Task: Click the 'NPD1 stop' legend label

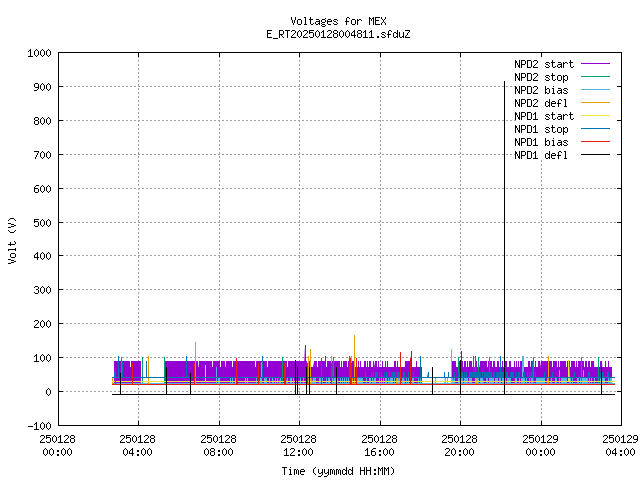Action: [541, 129]
